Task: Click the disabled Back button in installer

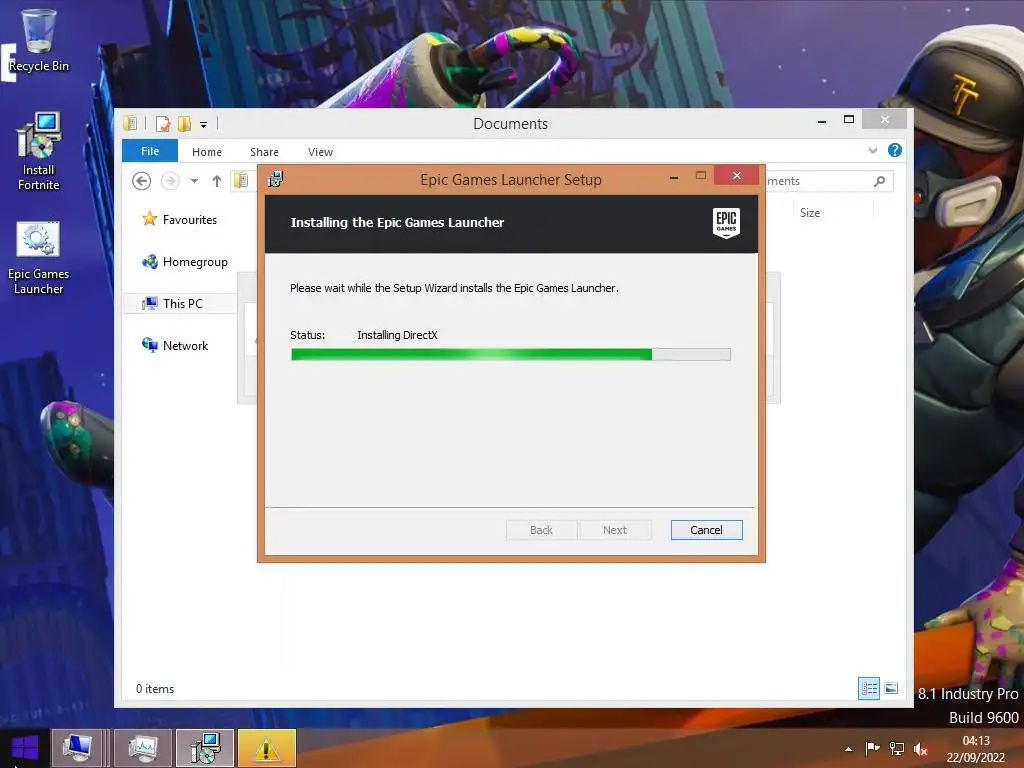Action: pos(541,530)
